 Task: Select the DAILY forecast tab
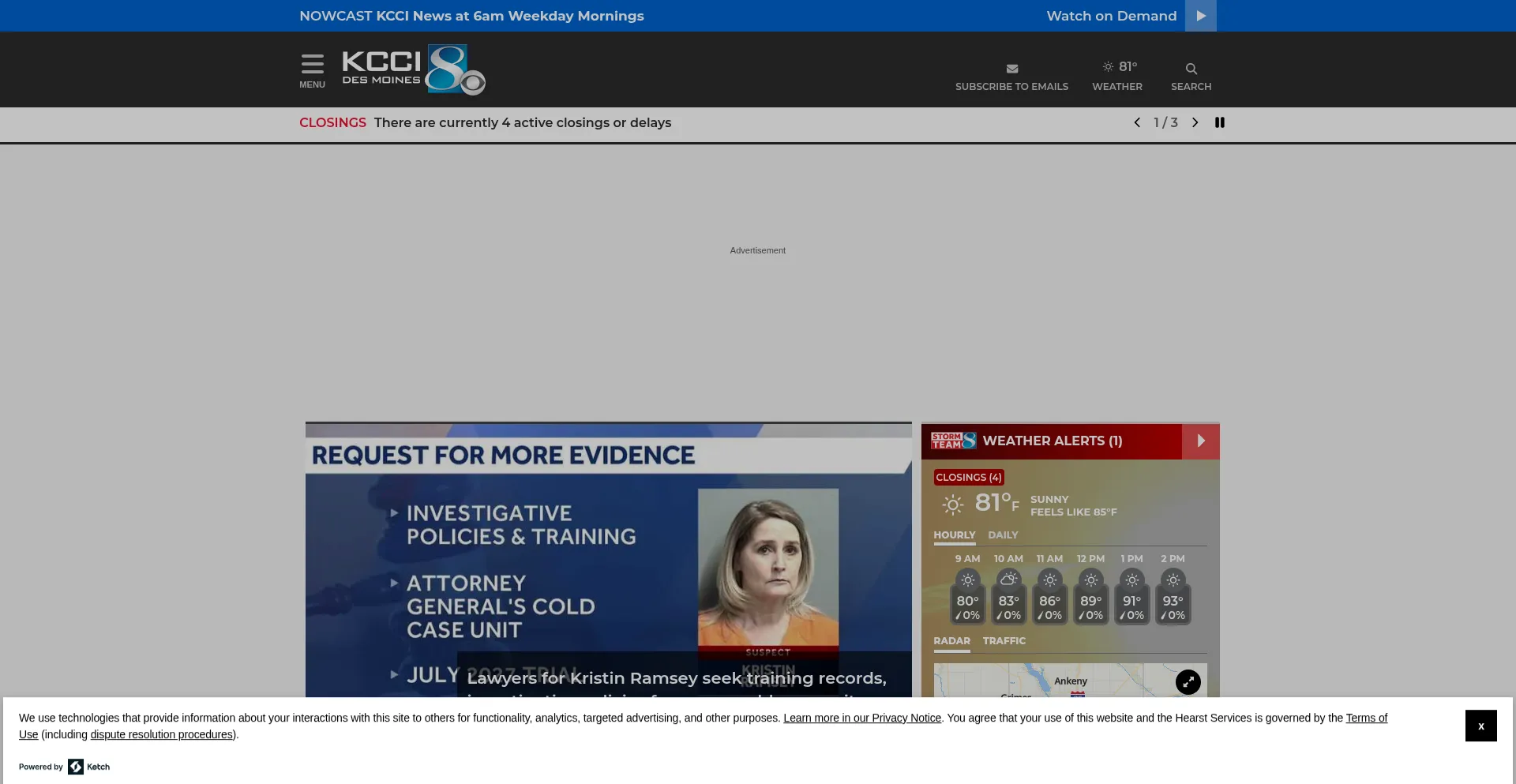pyautogui.click(x=1003, y=535)
